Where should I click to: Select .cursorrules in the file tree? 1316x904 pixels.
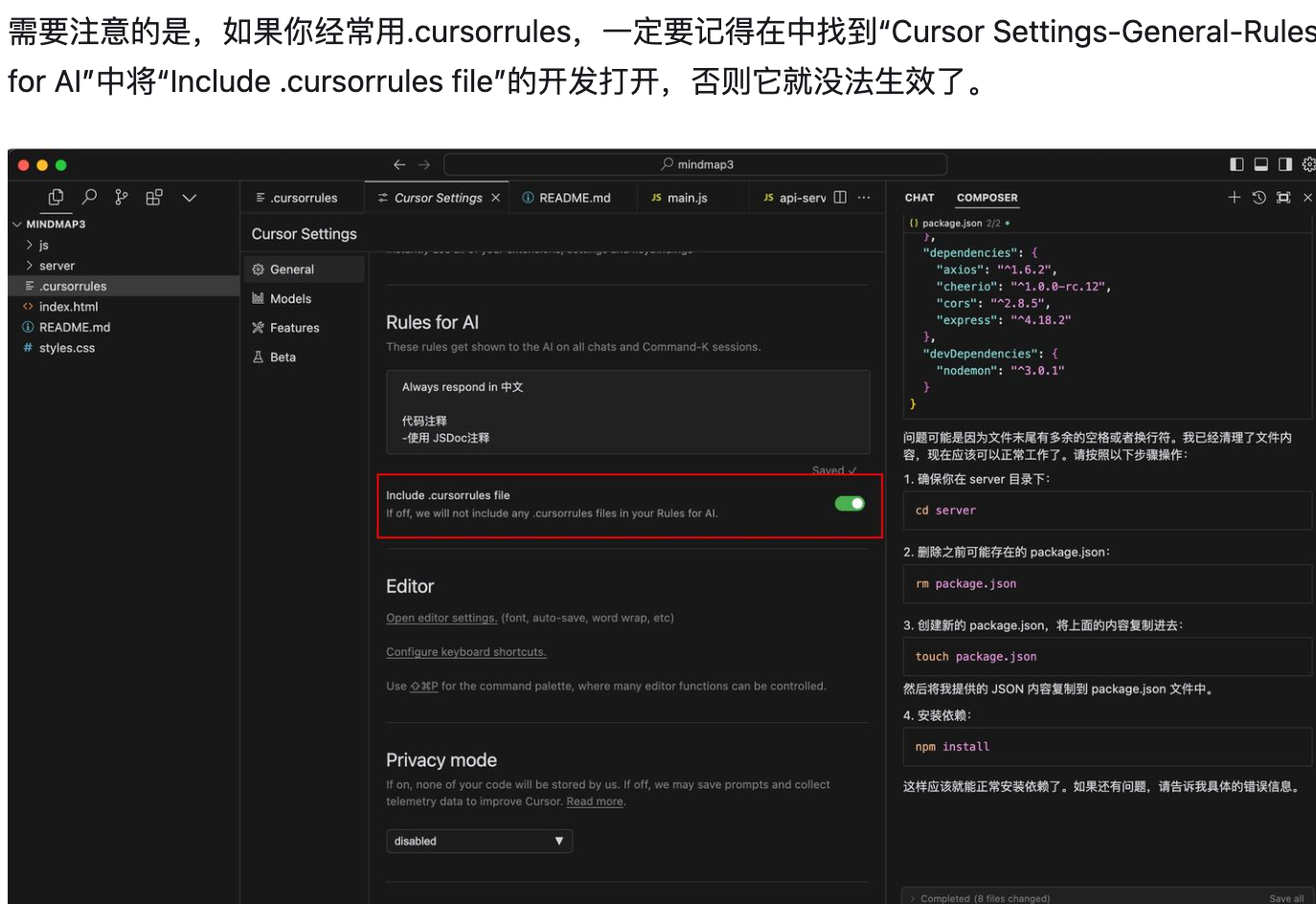pyautogui.click(x=124, y=285)
